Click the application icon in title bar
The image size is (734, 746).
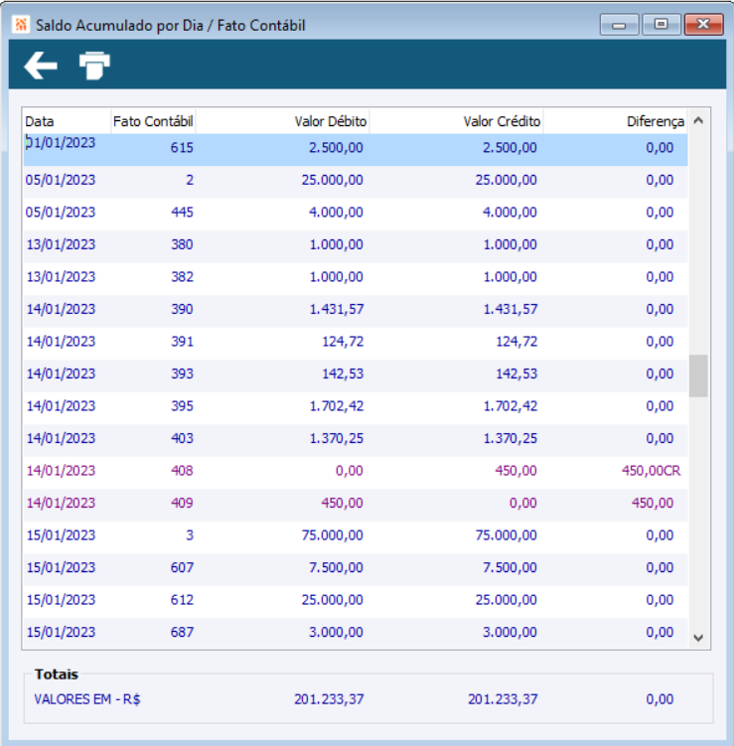[21, 25]
